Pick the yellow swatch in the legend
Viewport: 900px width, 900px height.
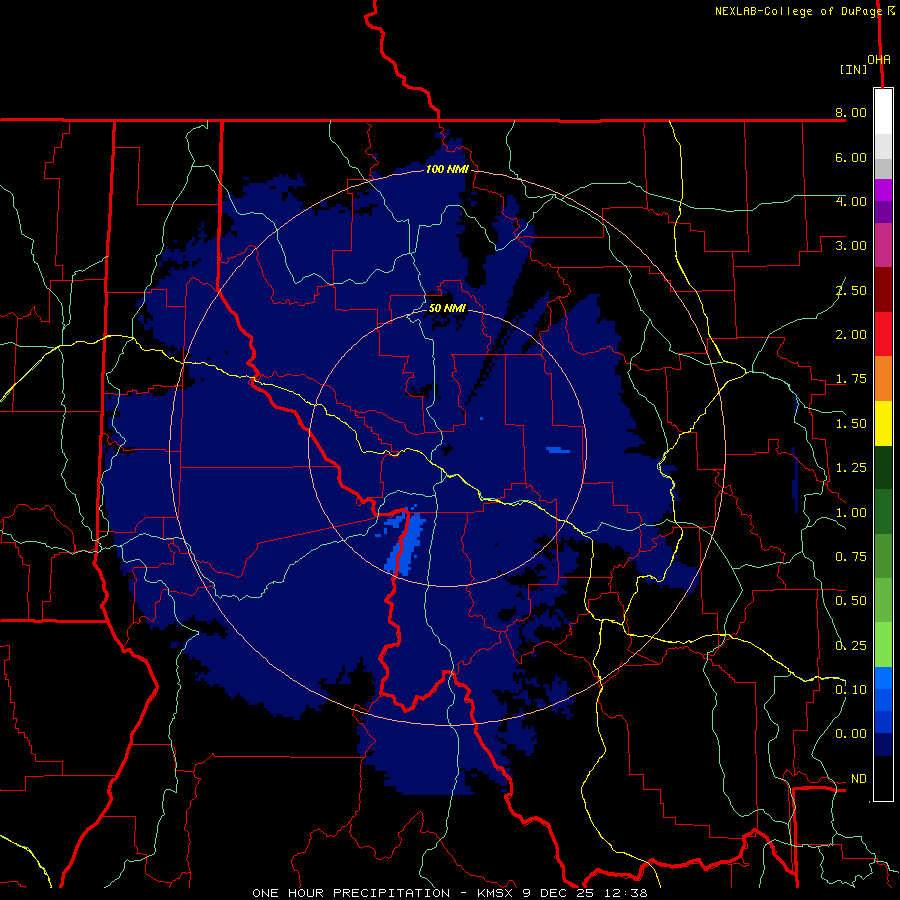click(x=883, y=424)
